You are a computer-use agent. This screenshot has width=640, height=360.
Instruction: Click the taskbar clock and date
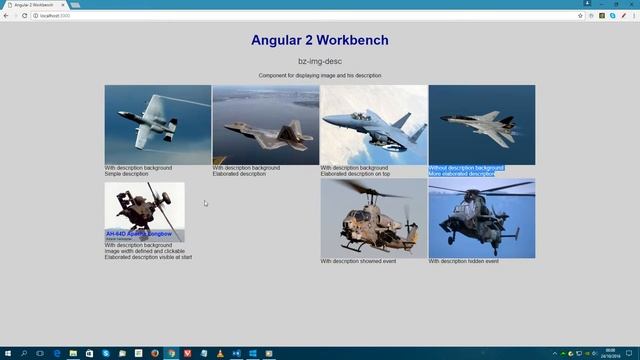(611, 353)
